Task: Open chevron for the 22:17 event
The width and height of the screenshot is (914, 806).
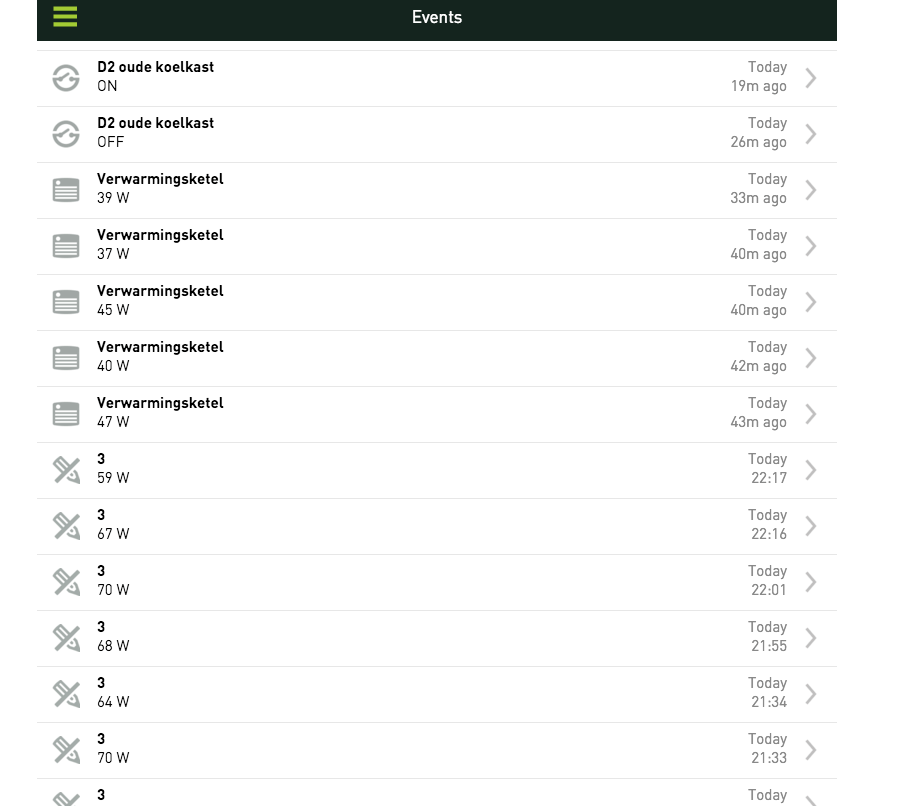Action: pyautogui.click(x=811, y=470)
